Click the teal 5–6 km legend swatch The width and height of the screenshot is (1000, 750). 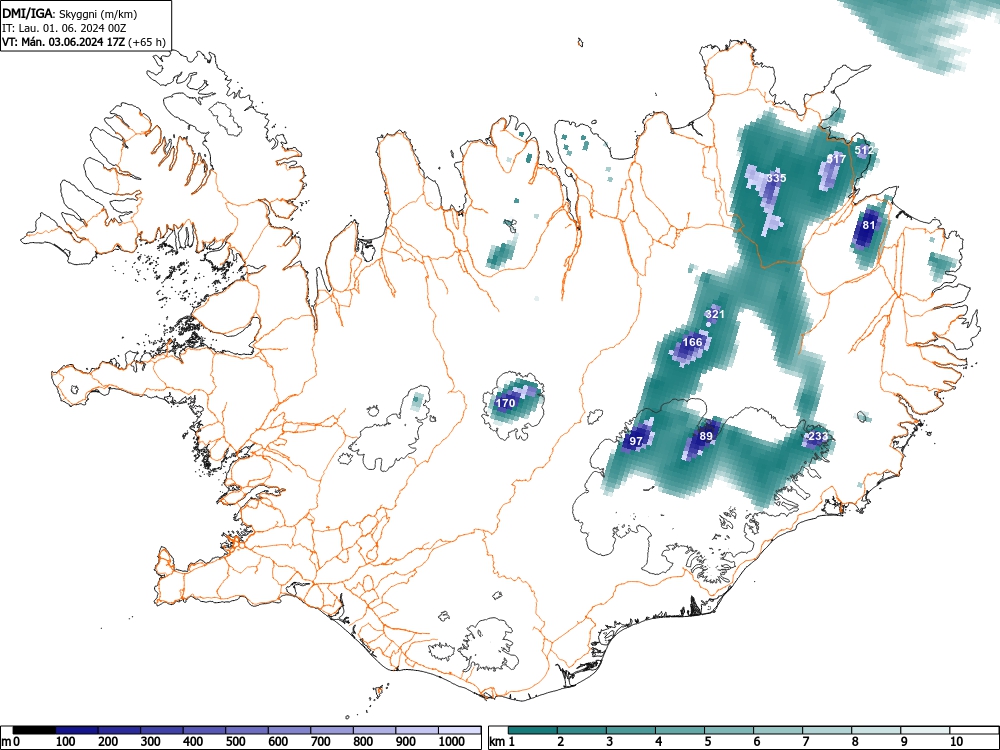point(729,730)
